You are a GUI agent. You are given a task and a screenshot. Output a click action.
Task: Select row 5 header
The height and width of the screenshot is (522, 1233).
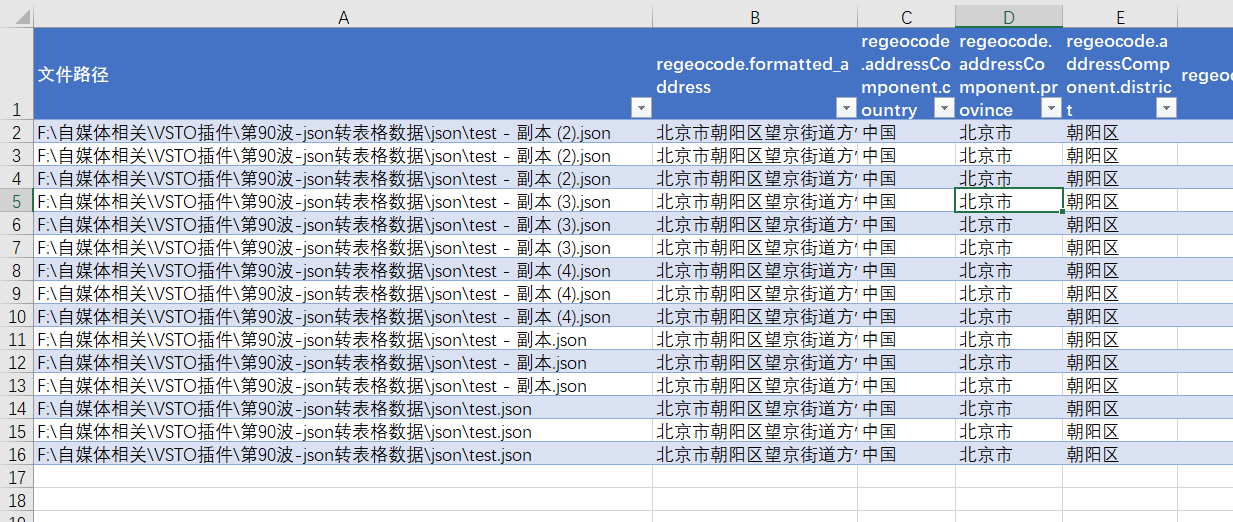click(17, 201)
